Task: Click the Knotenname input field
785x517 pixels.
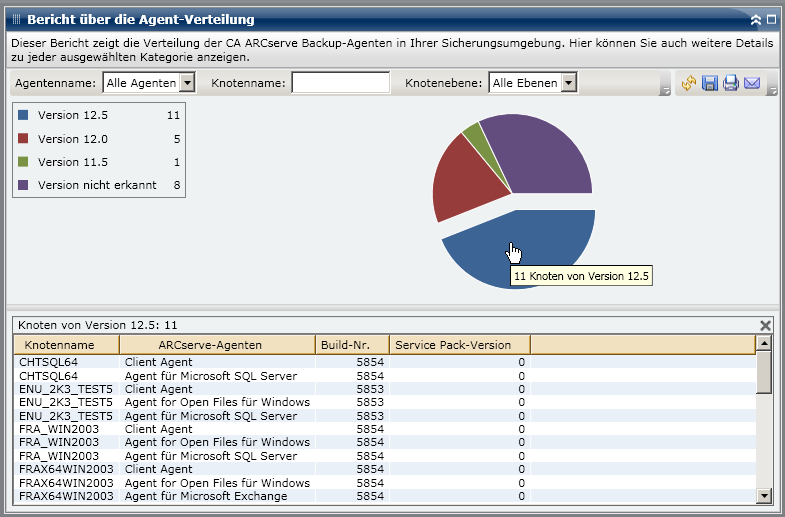Action: (340, 83)
